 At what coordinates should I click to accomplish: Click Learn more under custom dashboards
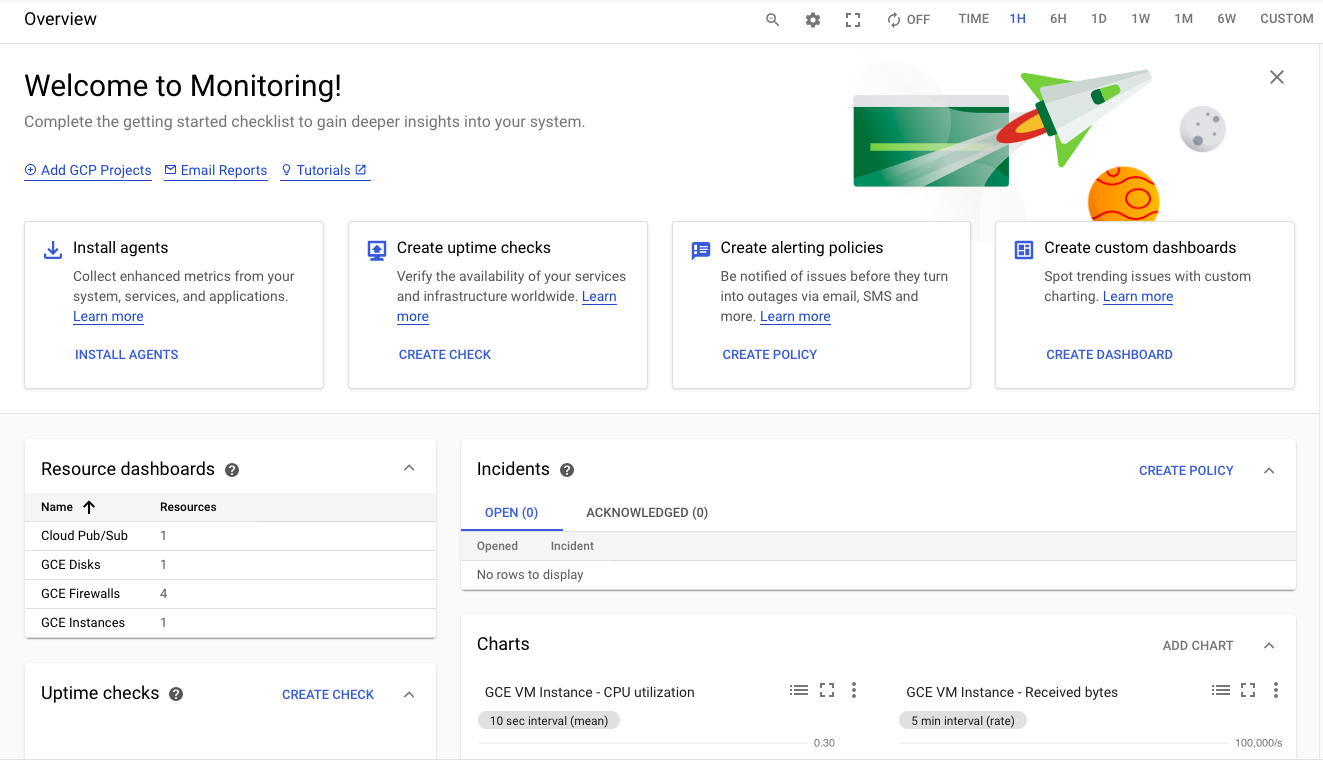click(1138, 296)
